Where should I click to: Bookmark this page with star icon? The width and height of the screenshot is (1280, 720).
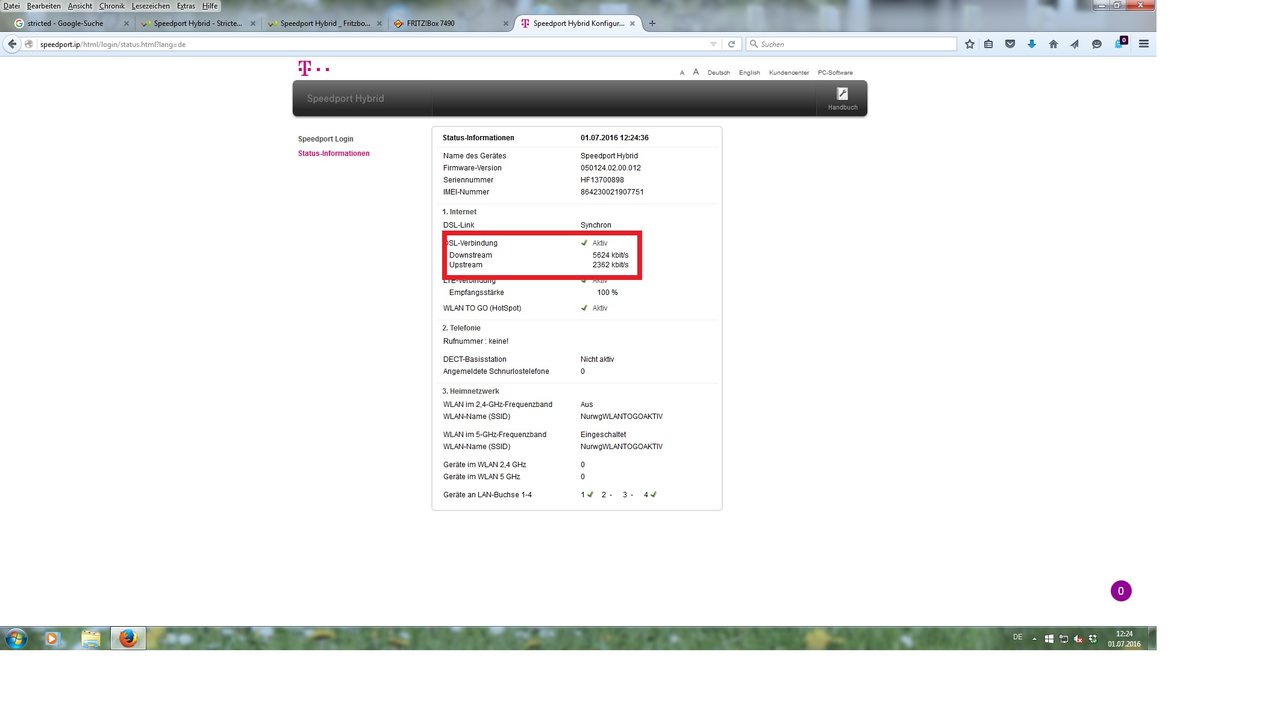click(x=969, y=44)
